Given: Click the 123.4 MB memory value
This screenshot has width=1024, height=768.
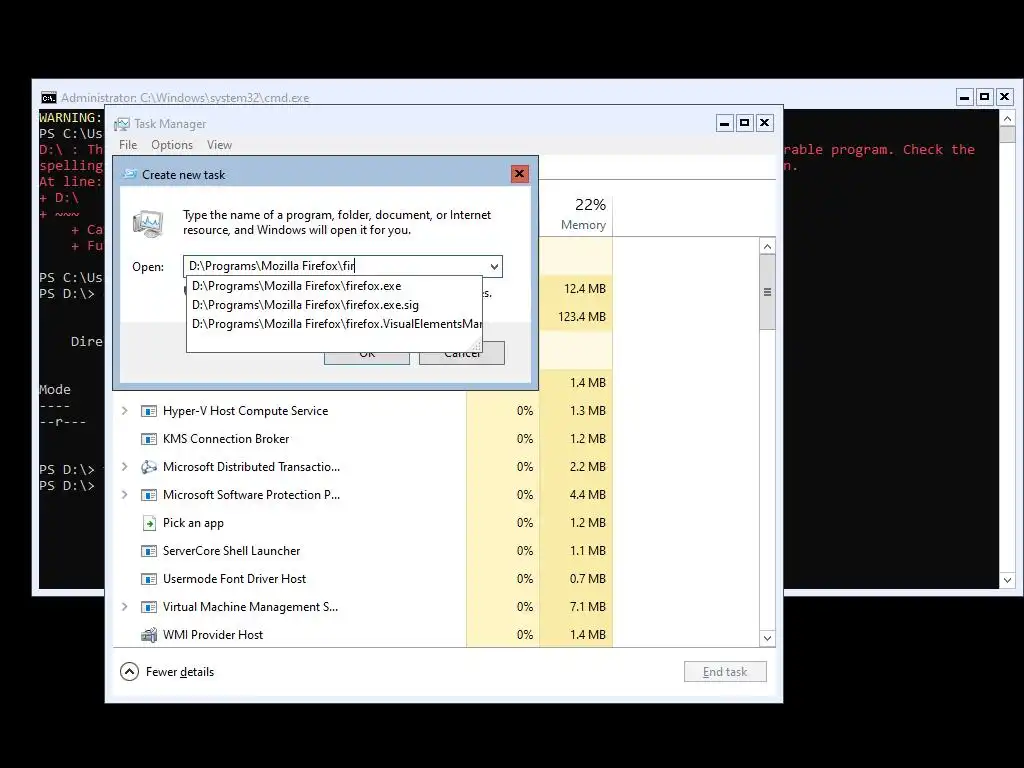Looking at the screenshot, I should (x=582, y=317).
